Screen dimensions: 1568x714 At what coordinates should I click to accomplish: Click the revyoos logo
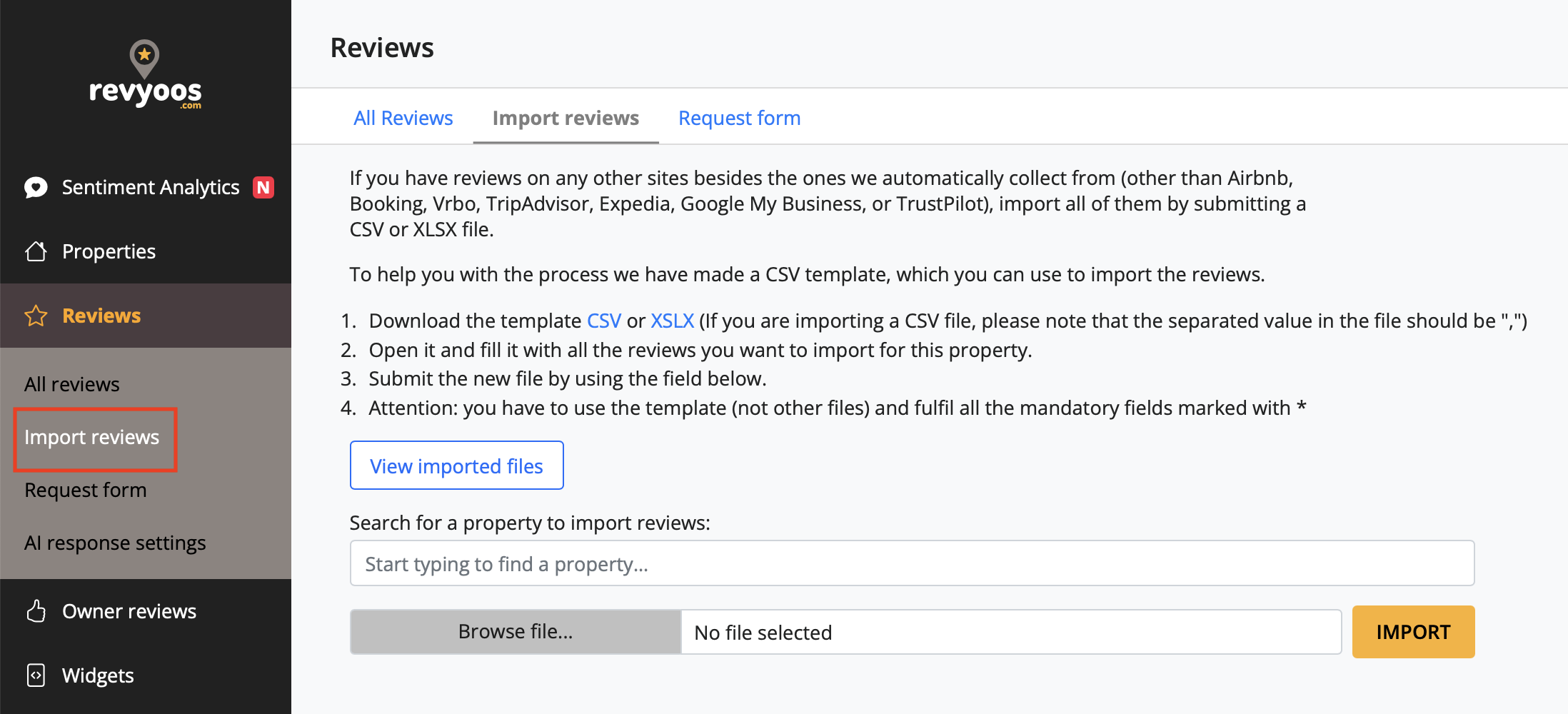(145, 75)
